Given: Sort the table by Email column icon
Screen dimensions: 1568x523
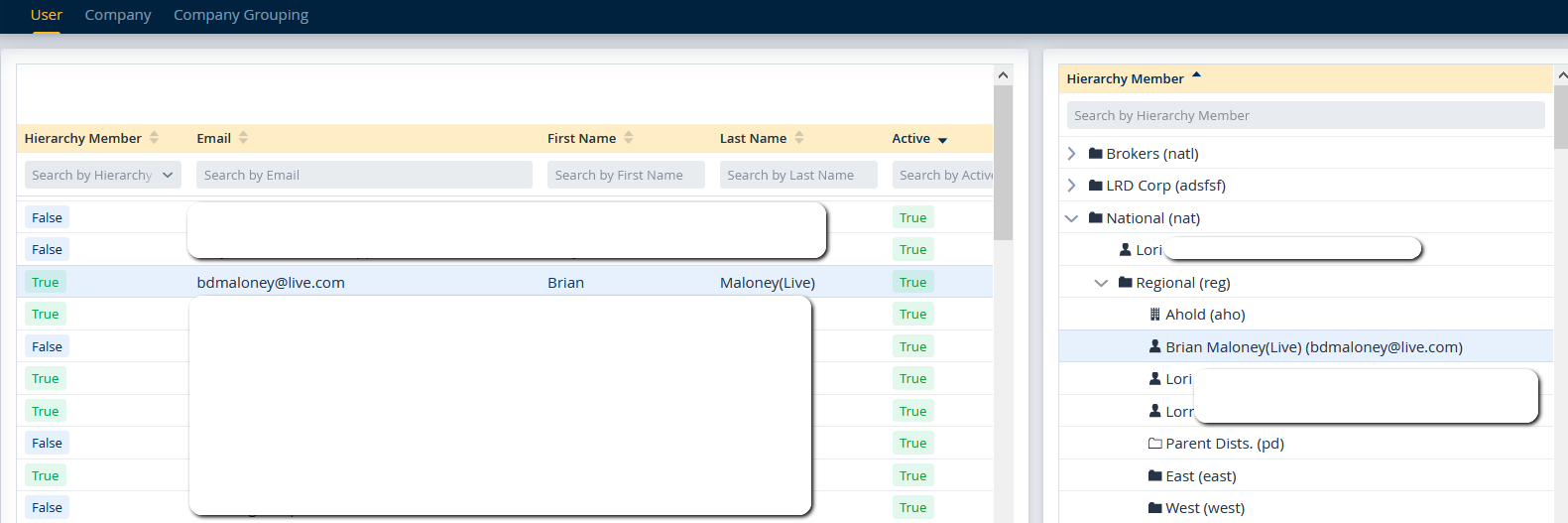Looking at the screenshot, I should [x=243, y=138].
